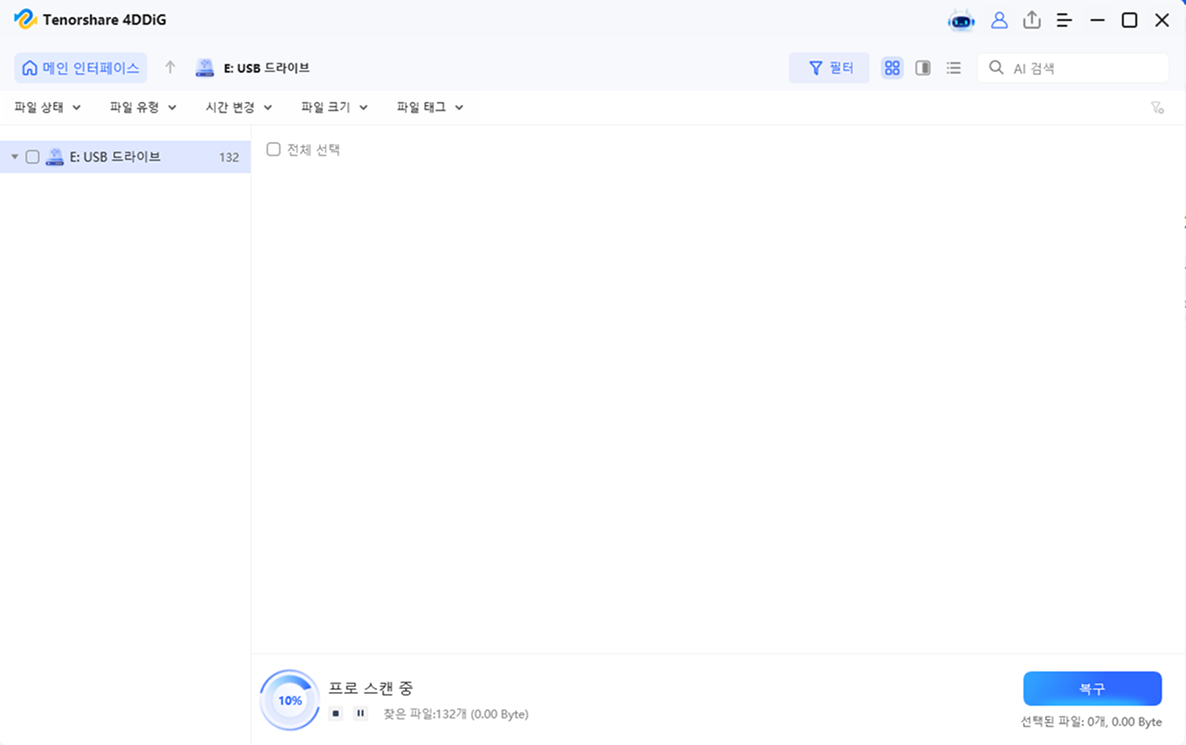Collapse the E: USB 드라이브 tree node
Screen dimensions: 1186x745
pos(14,157)
